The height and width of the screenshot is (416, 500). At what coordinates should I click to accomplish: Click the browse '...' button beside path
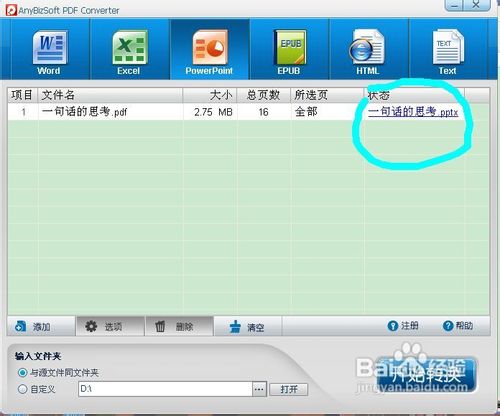[259, 389]
